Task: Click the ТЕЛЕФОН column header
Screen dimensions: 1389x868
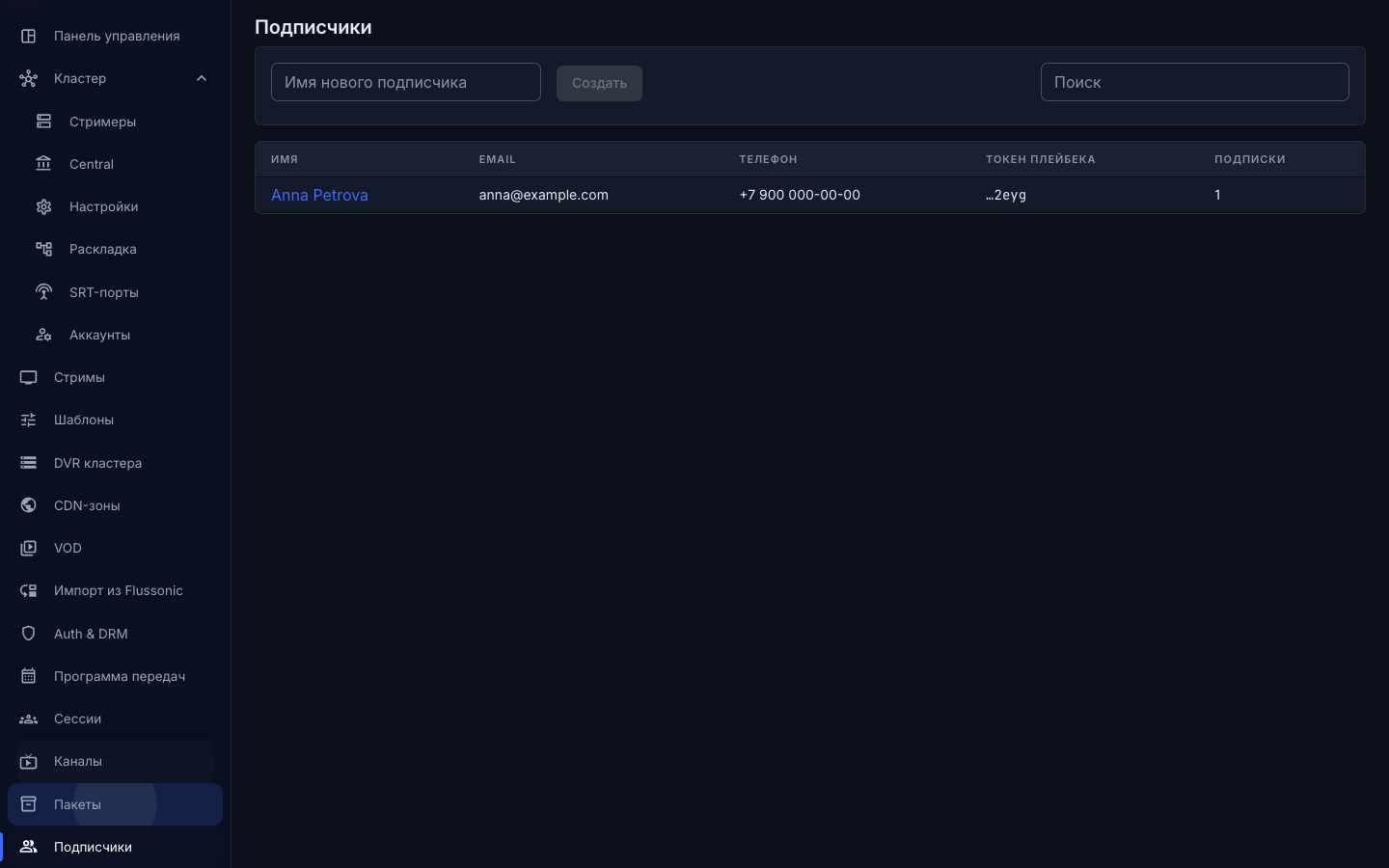Action: click(x=769, y=159)
